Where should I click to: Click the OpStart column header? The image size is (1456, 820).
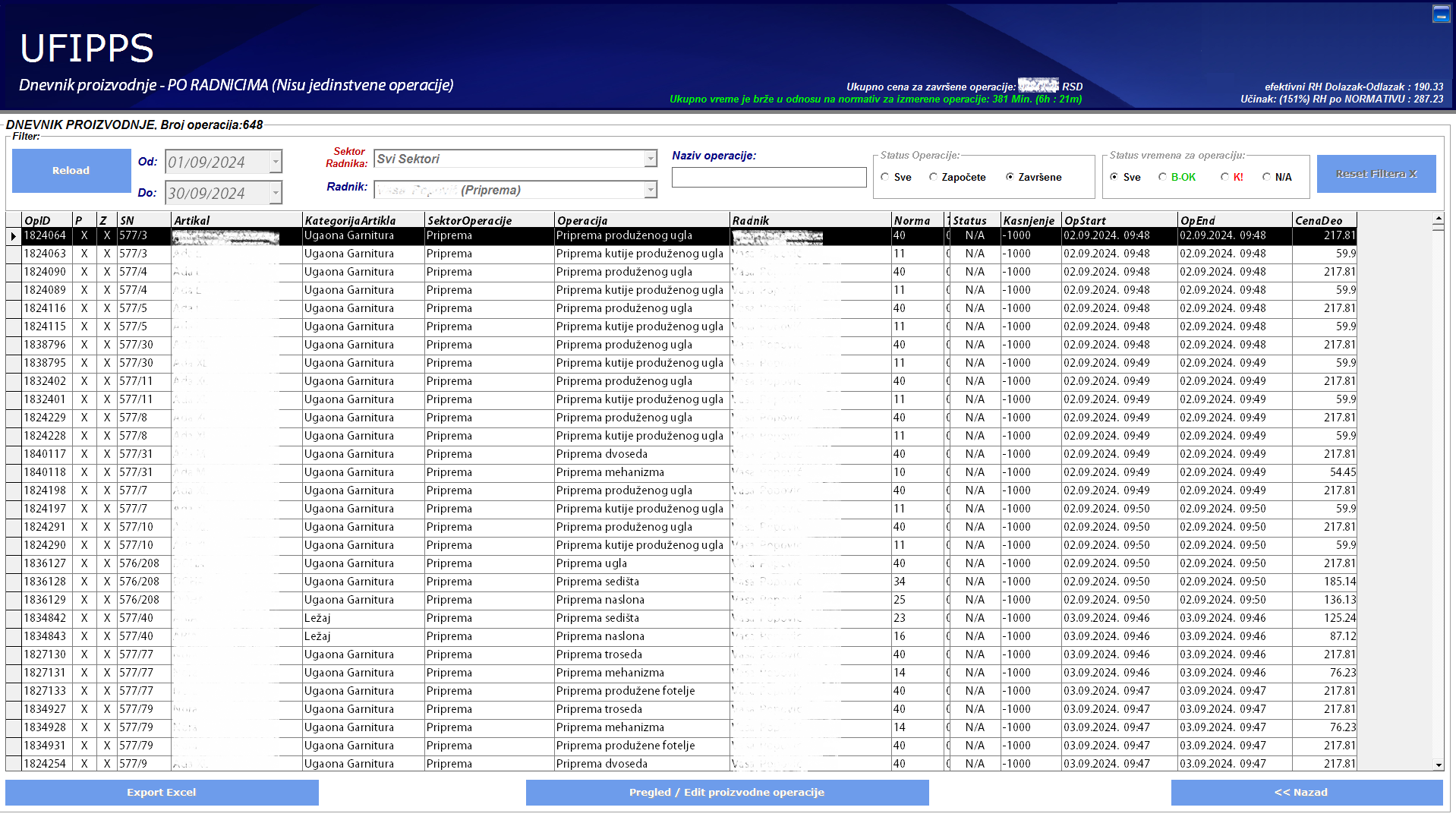pos(1119,220)
